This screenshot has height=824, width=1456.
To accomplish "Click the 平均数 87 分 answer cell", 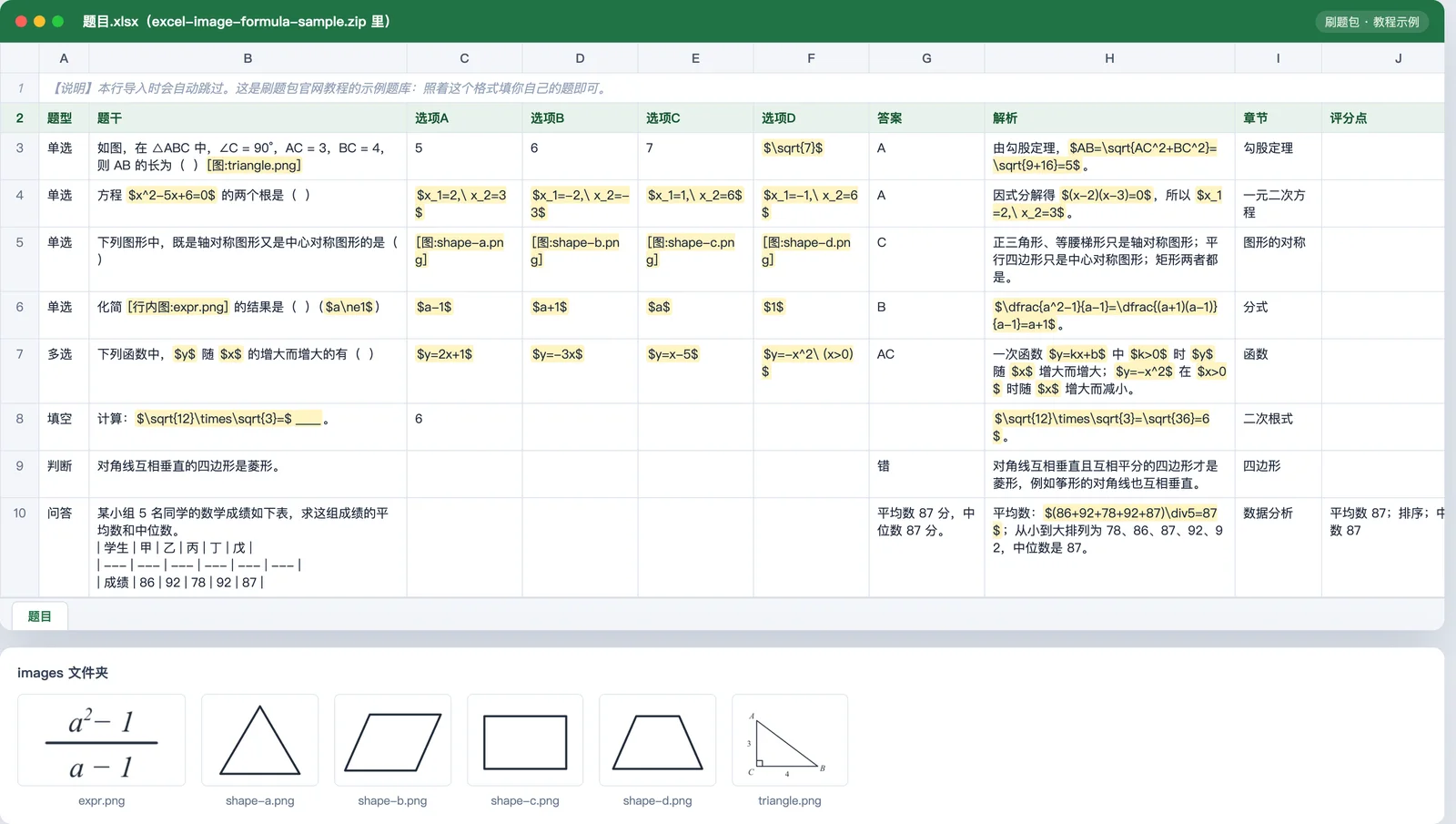I will pyautogui.click(x=926, y=547).
